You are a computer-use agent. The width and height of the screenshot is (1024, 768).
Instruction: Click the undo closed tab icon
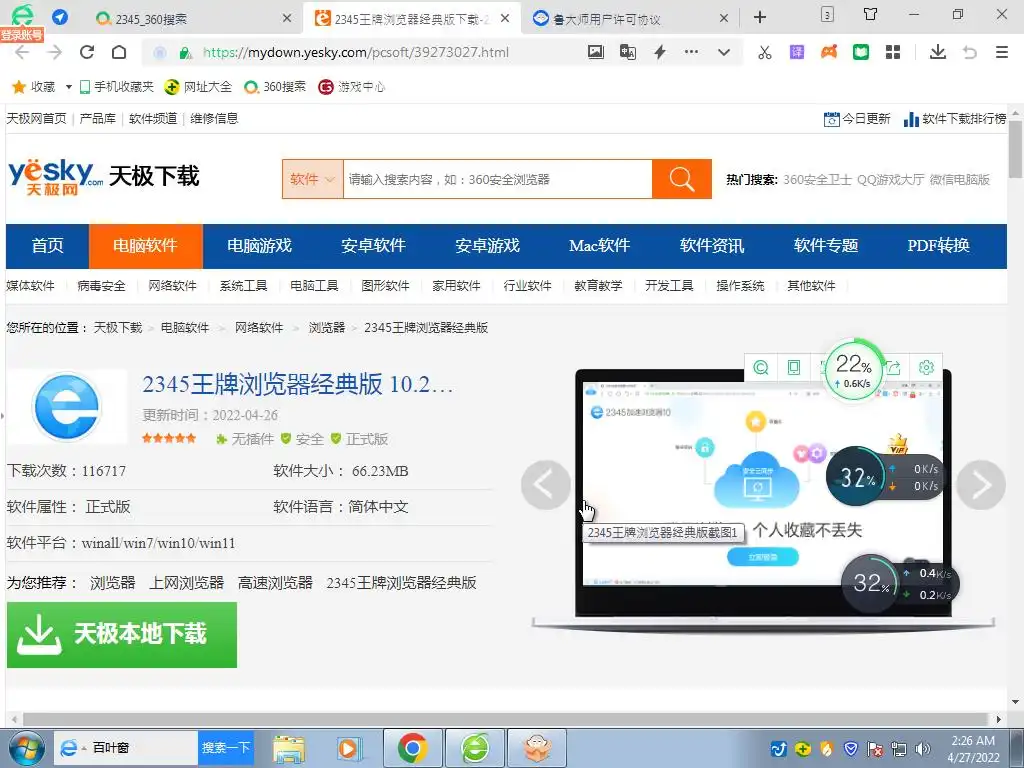(970, 52)
